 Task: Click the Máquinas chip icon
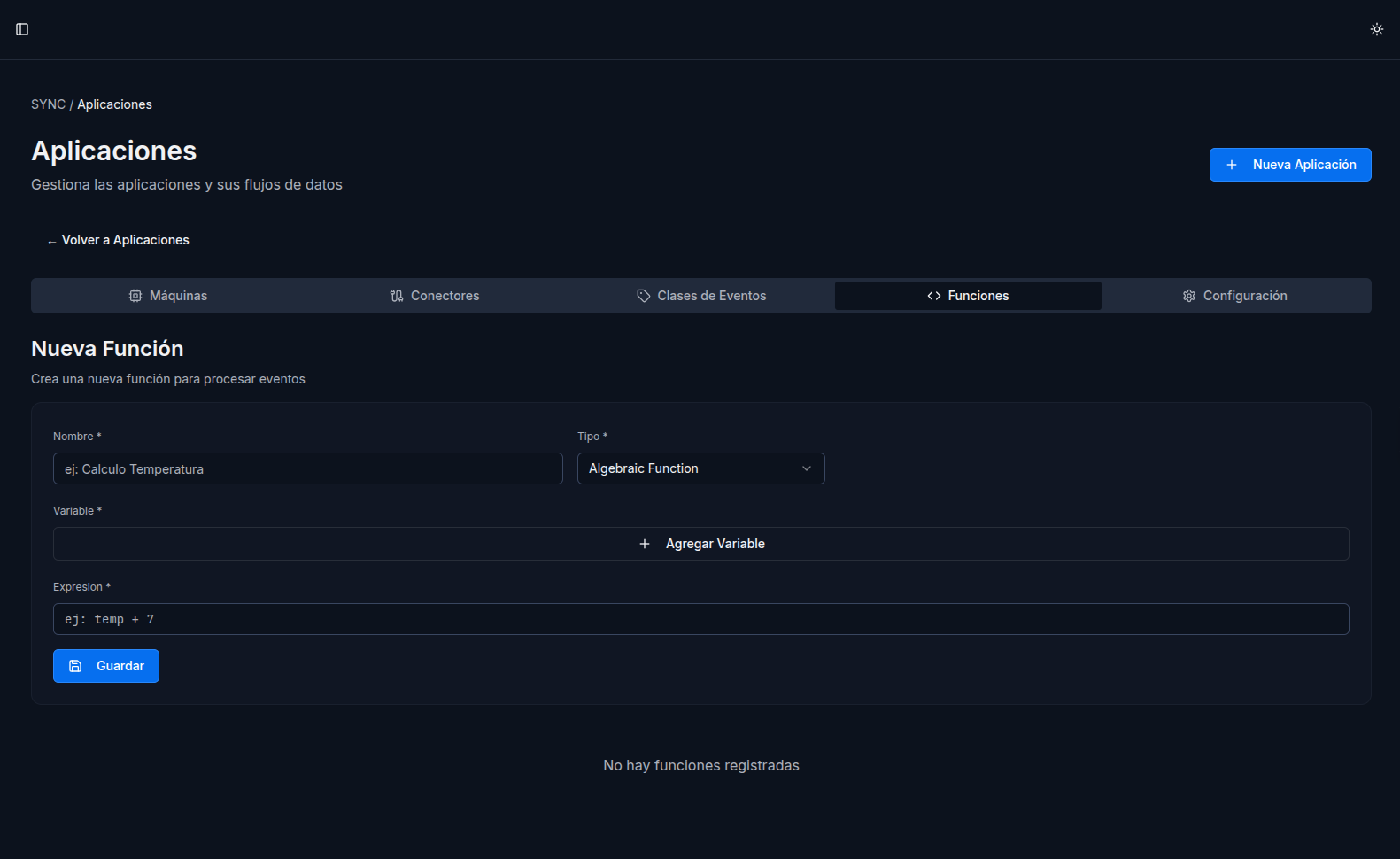pyautogui.click(x=135, y=296)
